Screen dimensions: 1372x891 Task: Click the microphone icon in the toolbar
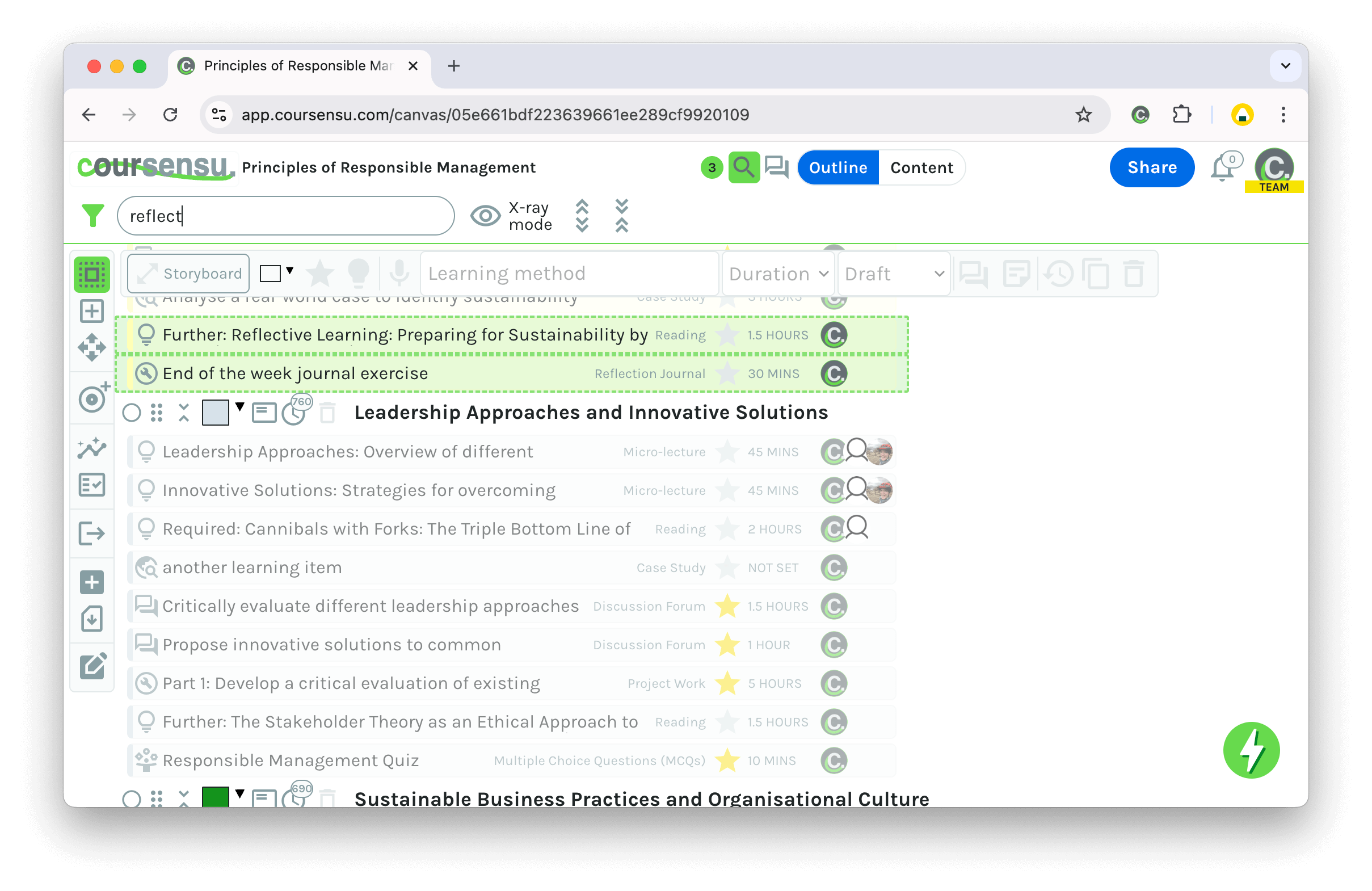click(x=399, y=274)
